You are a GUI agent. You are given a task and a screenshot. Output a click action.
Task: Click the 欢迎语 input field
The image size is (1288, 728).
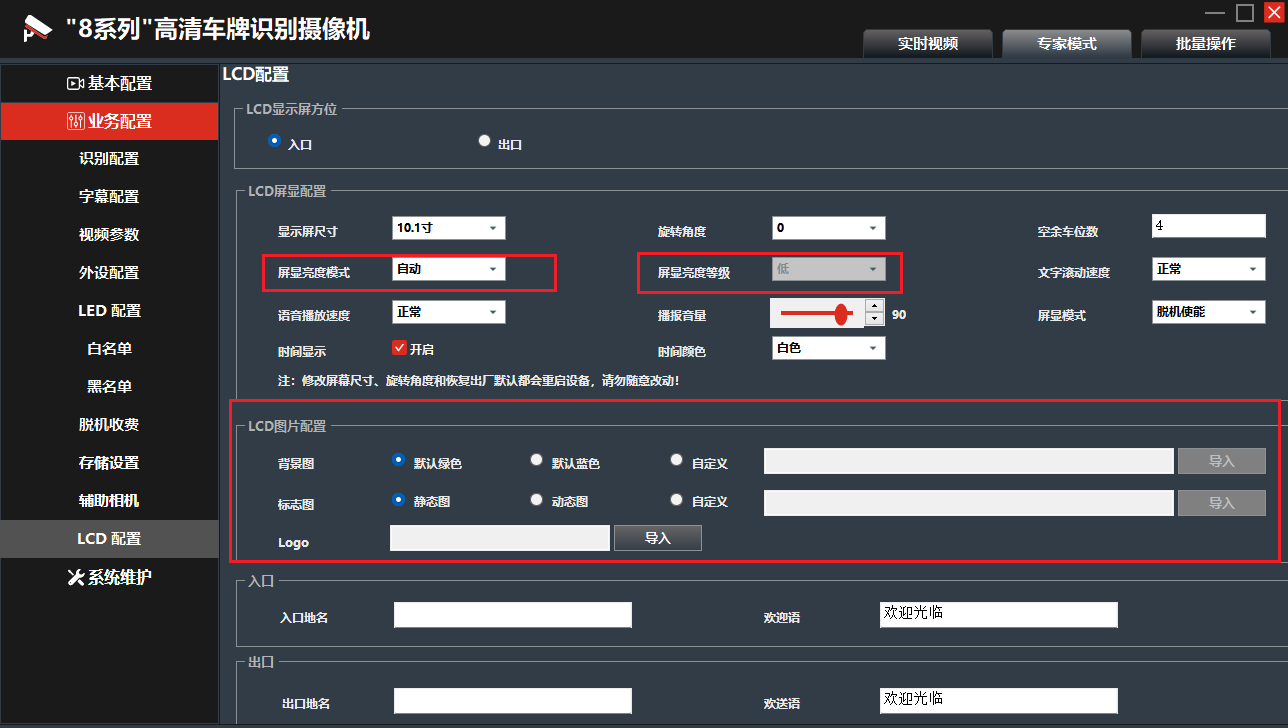tap(998, 614)
